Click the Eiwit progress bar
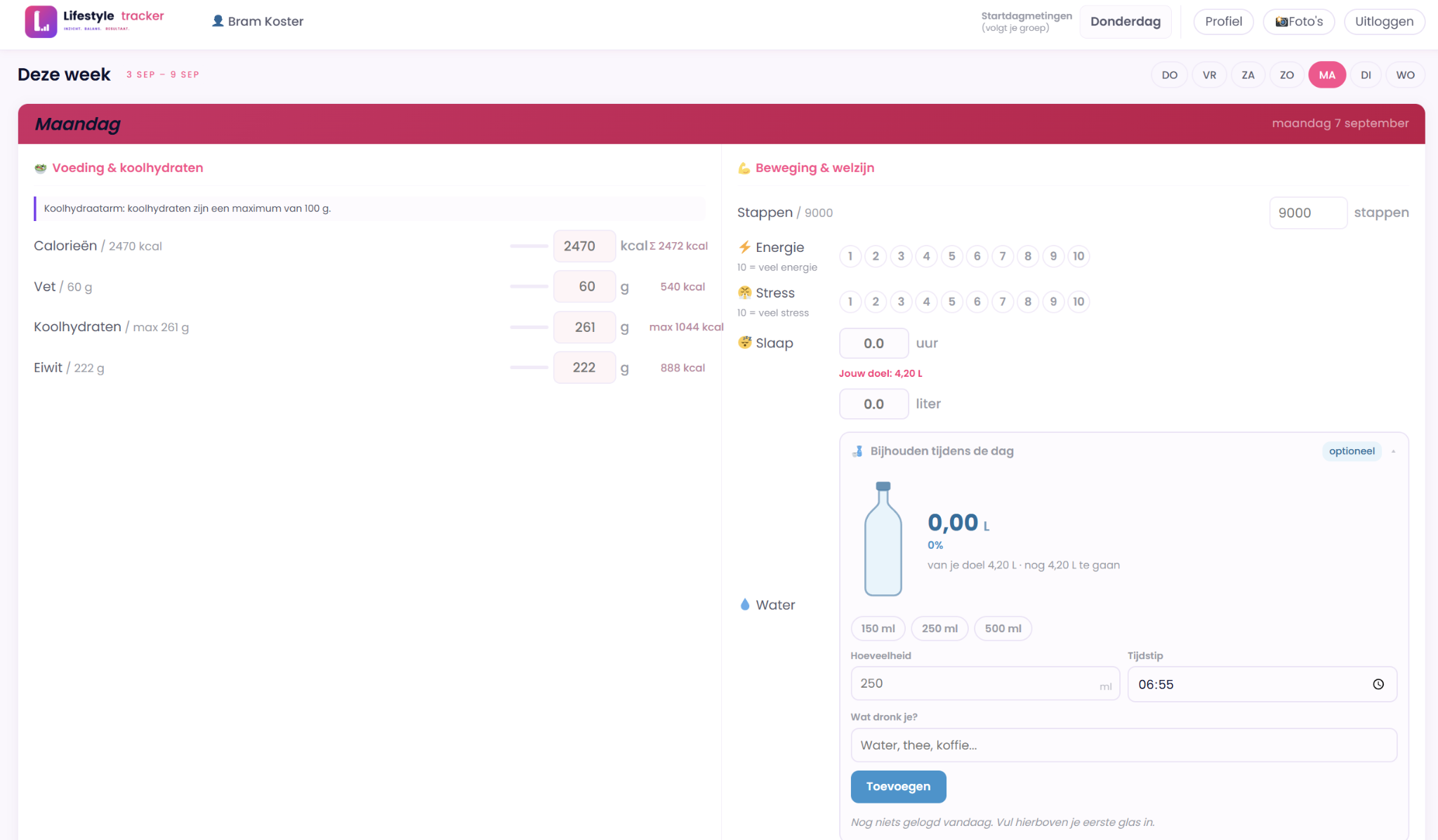Image resolution: width=1438 pixels, height=840 pixels. [x=529, y=368]
